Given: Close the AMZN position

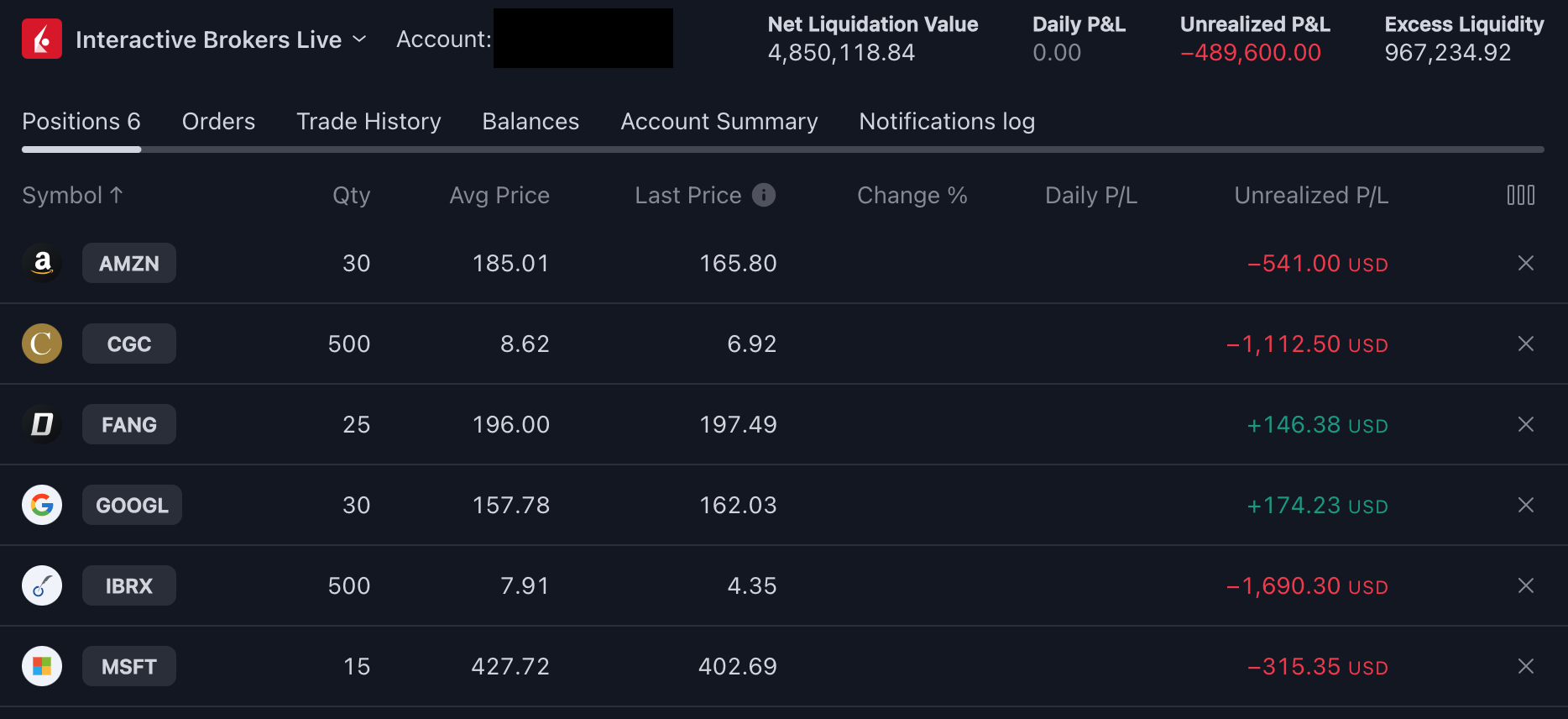Looking at the screenshot, I should pyautogui.click(x=1525, y=263).
